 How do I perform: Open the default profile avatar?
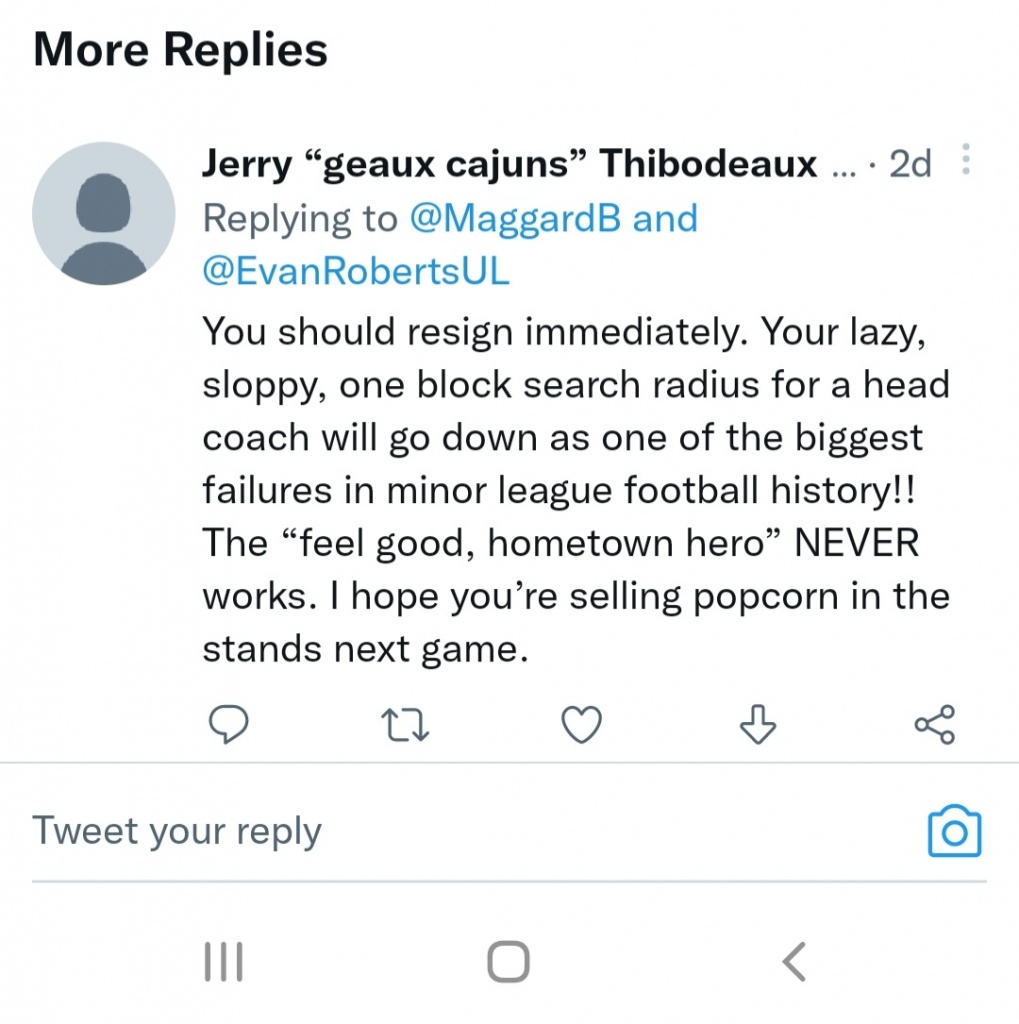click(x=104, y=214)
